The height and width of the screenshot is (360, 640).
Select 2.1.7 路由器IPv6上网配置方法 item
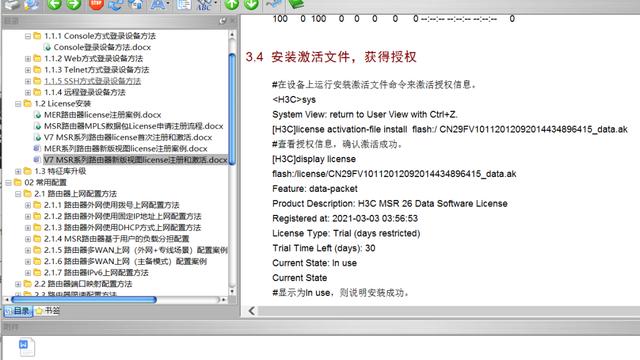[96, 273]
